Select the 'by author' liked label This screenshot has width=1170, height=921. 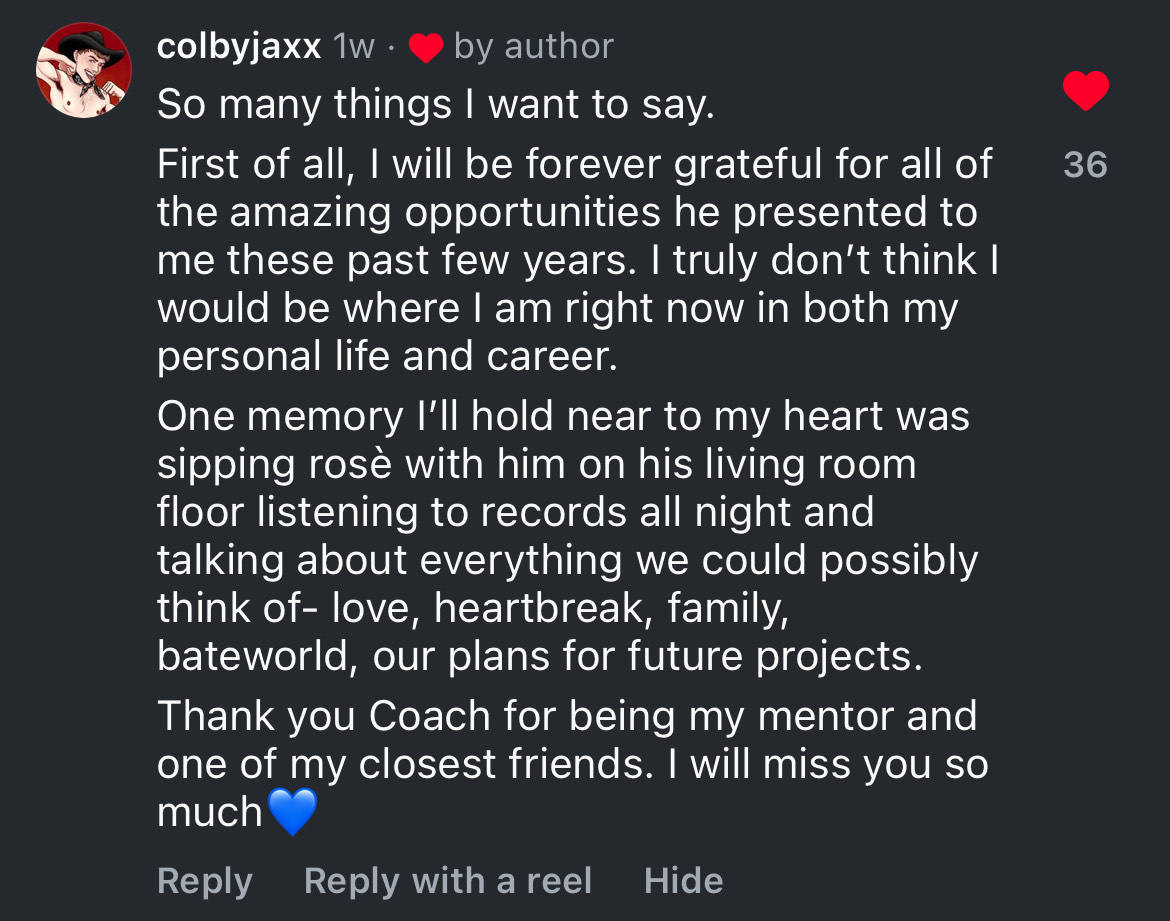[534, 47]
